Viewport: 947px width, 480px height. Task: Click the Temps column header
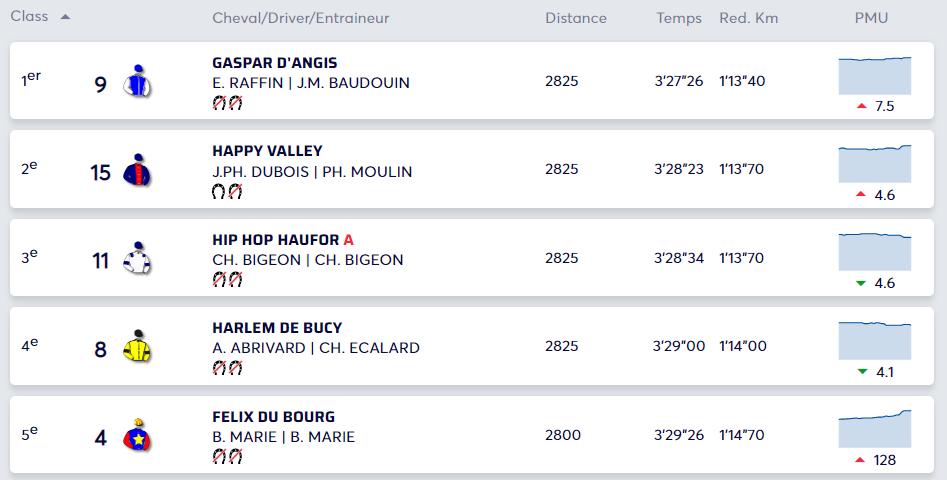[679, 18]
